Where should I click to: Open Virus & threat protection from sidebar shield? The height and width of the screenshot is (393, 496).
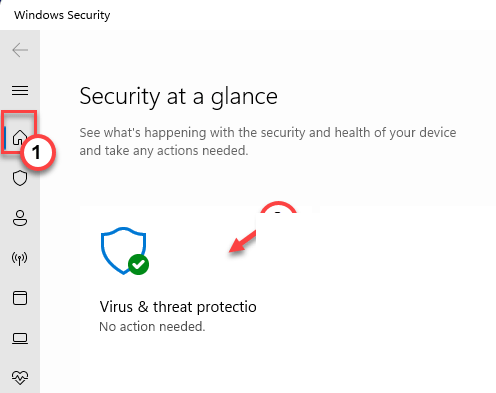[x=20, y=178]
